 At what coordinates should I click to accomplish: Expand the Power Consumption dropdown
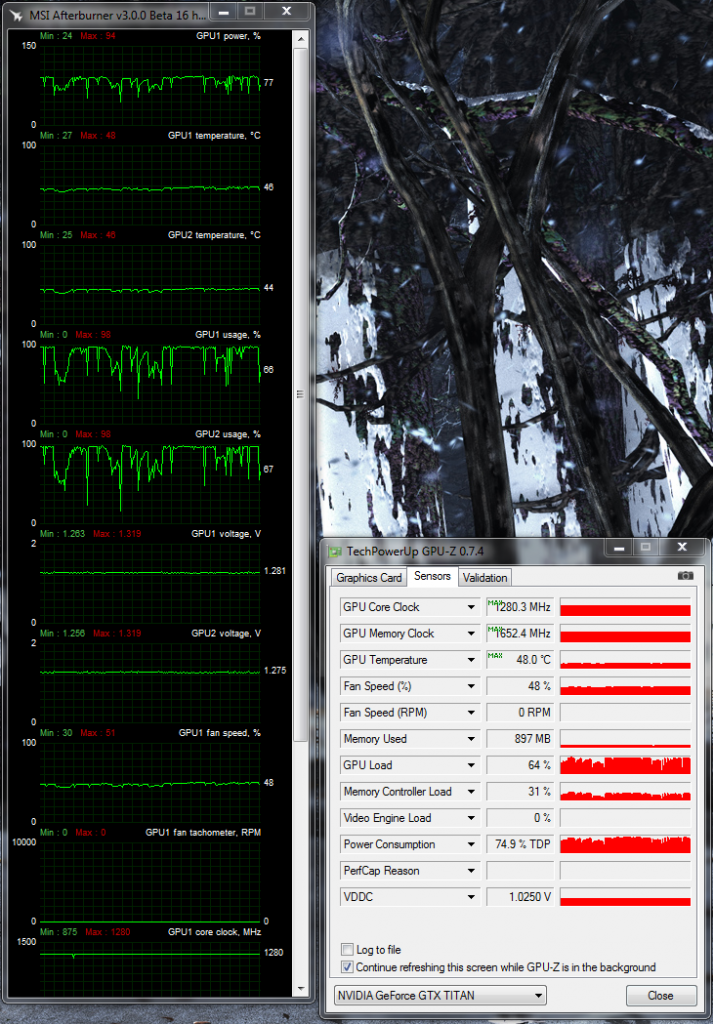[471, 844]
